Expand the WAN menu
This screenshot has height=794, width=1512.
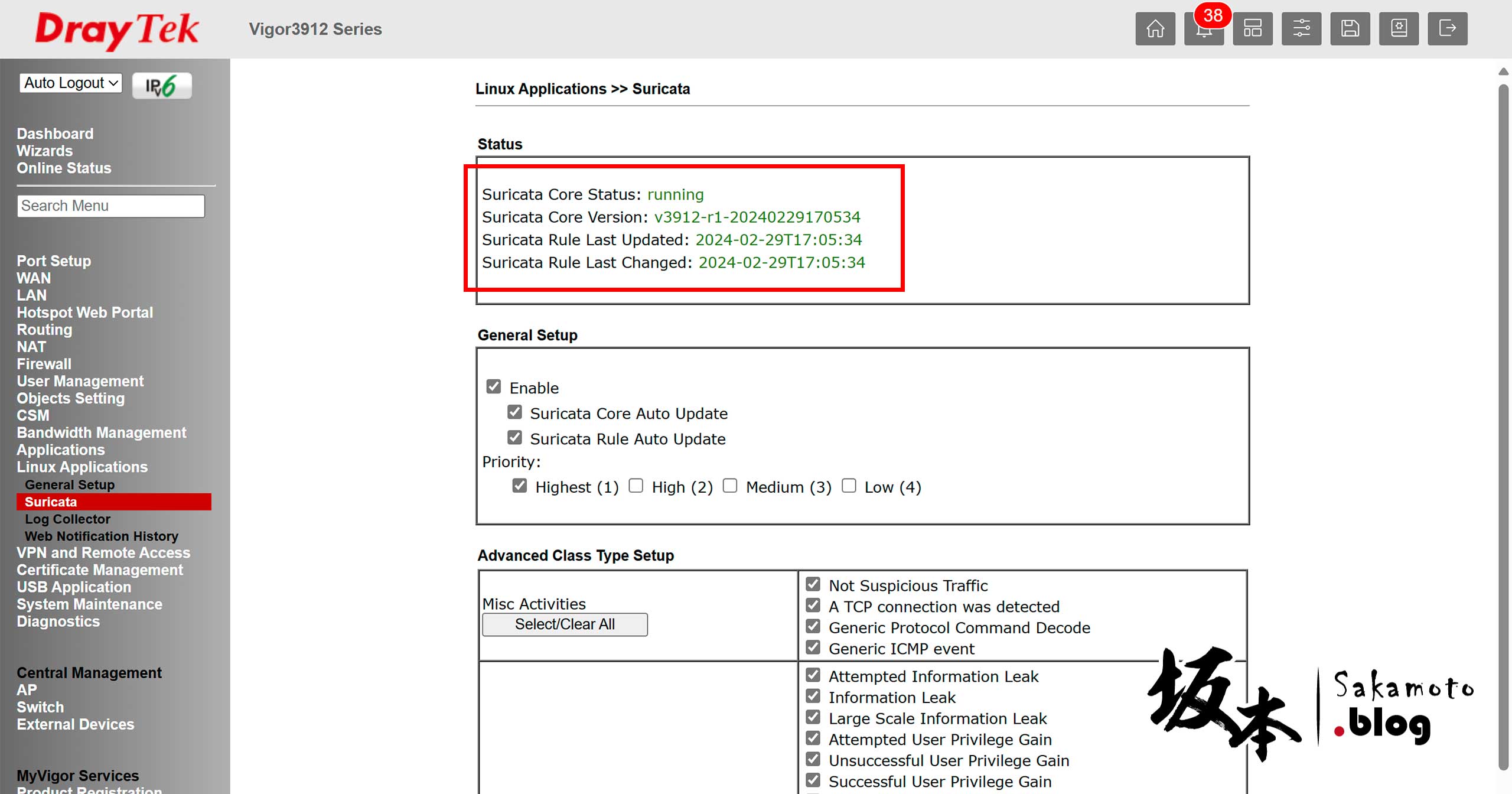(x=34, y=278)
